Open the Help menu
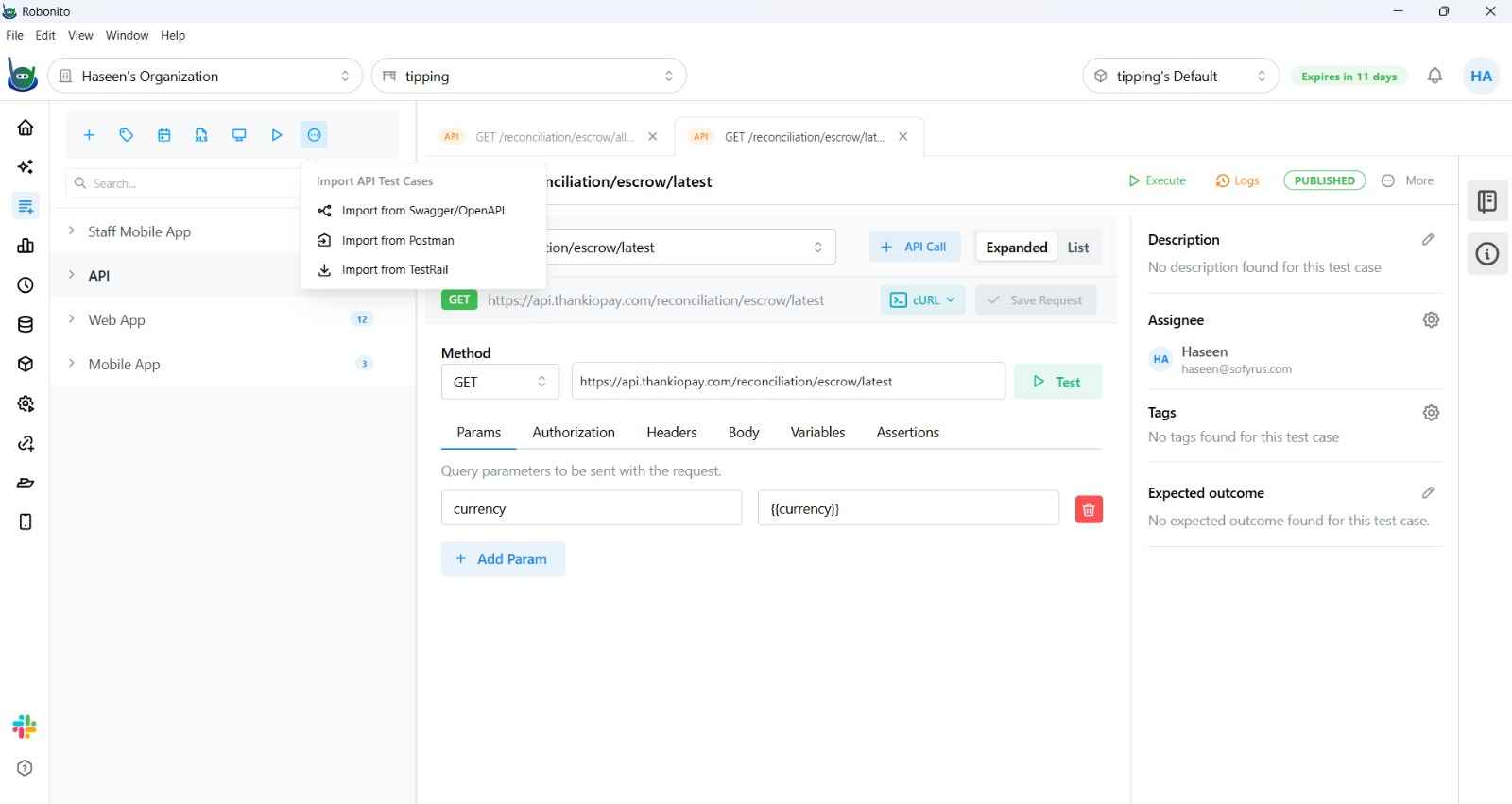This screenshot has height=804, width=1512. coord(173,35)
